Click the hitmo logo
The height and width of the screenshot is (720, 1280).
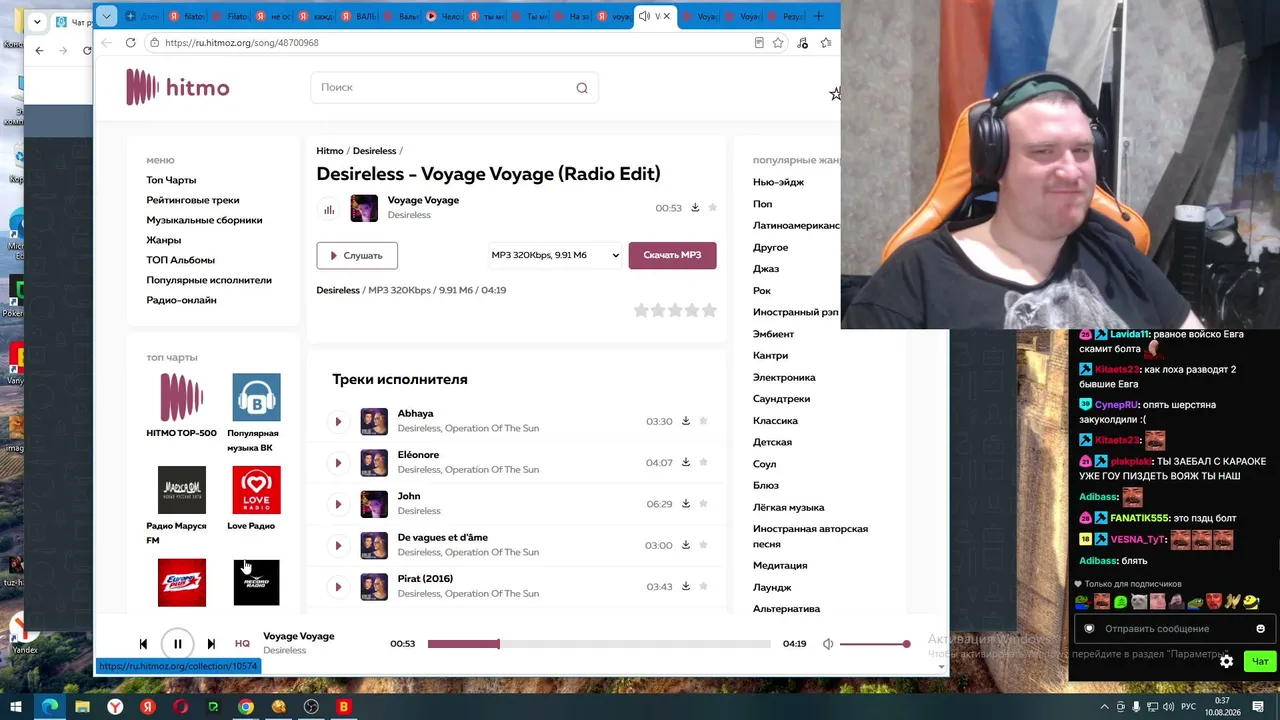[178, 87]
